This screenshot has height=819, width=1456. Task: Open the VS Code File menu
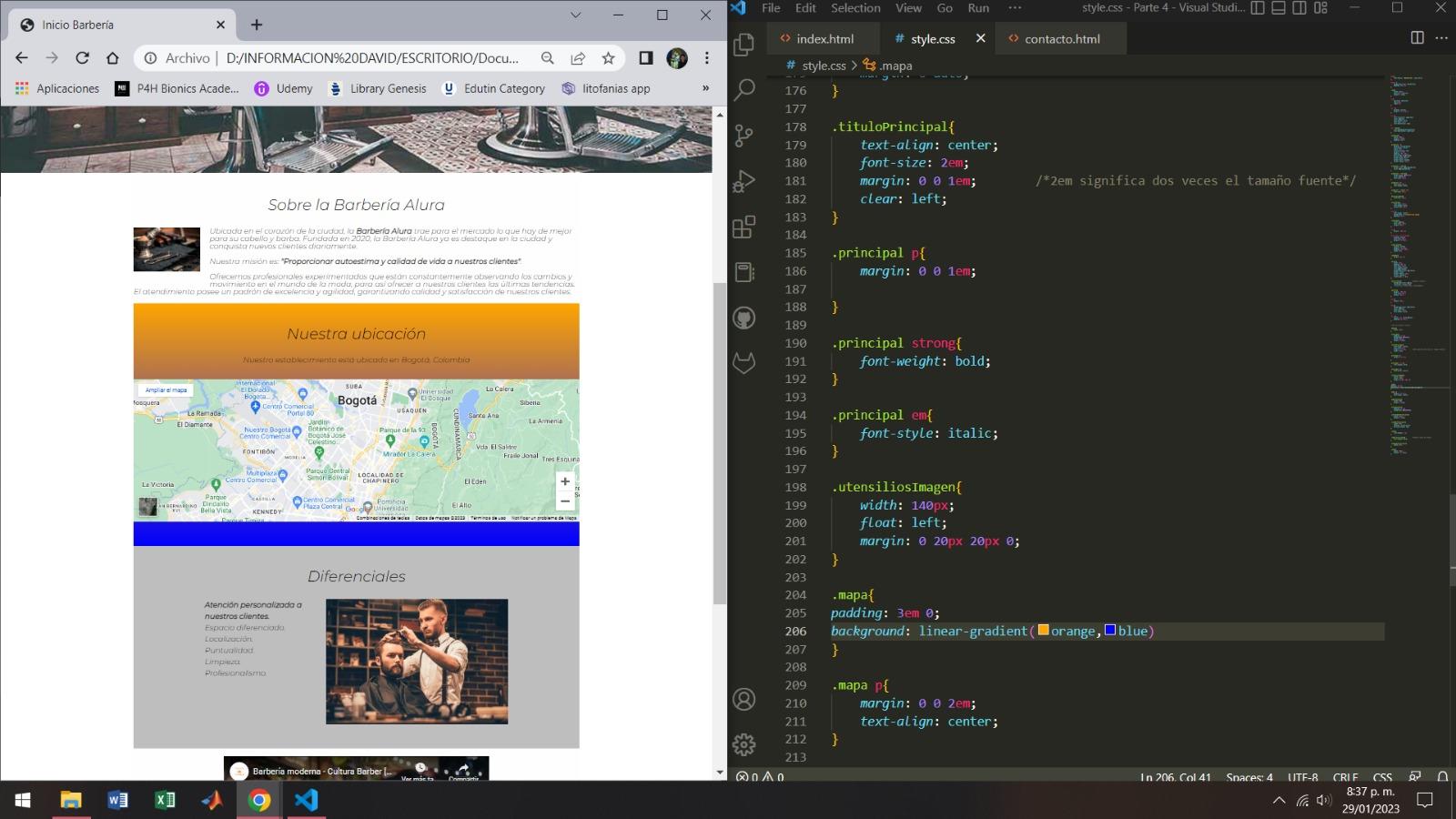click(771, 8)
